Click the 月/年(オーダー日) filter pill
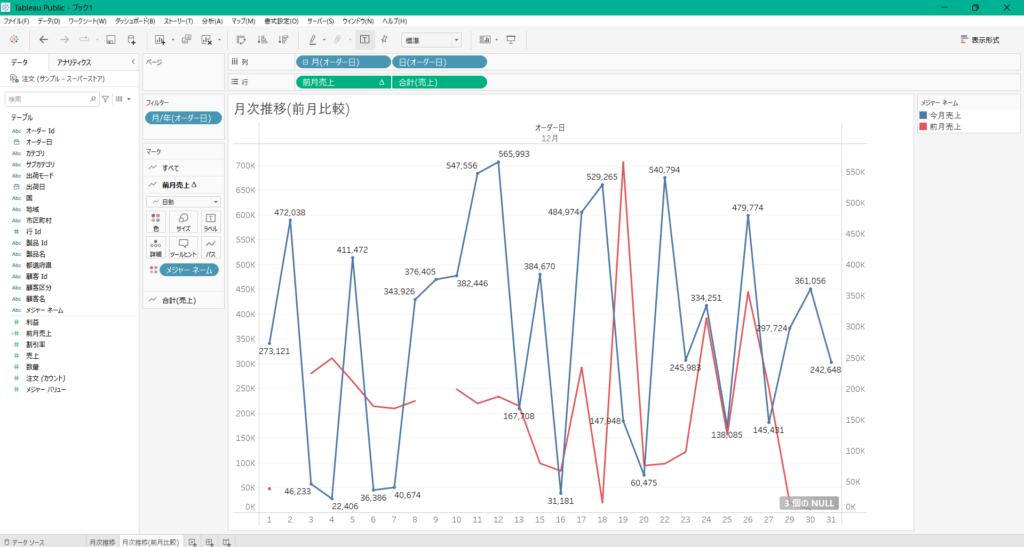This screenshot has height=547, width=1024. point(183,118)
